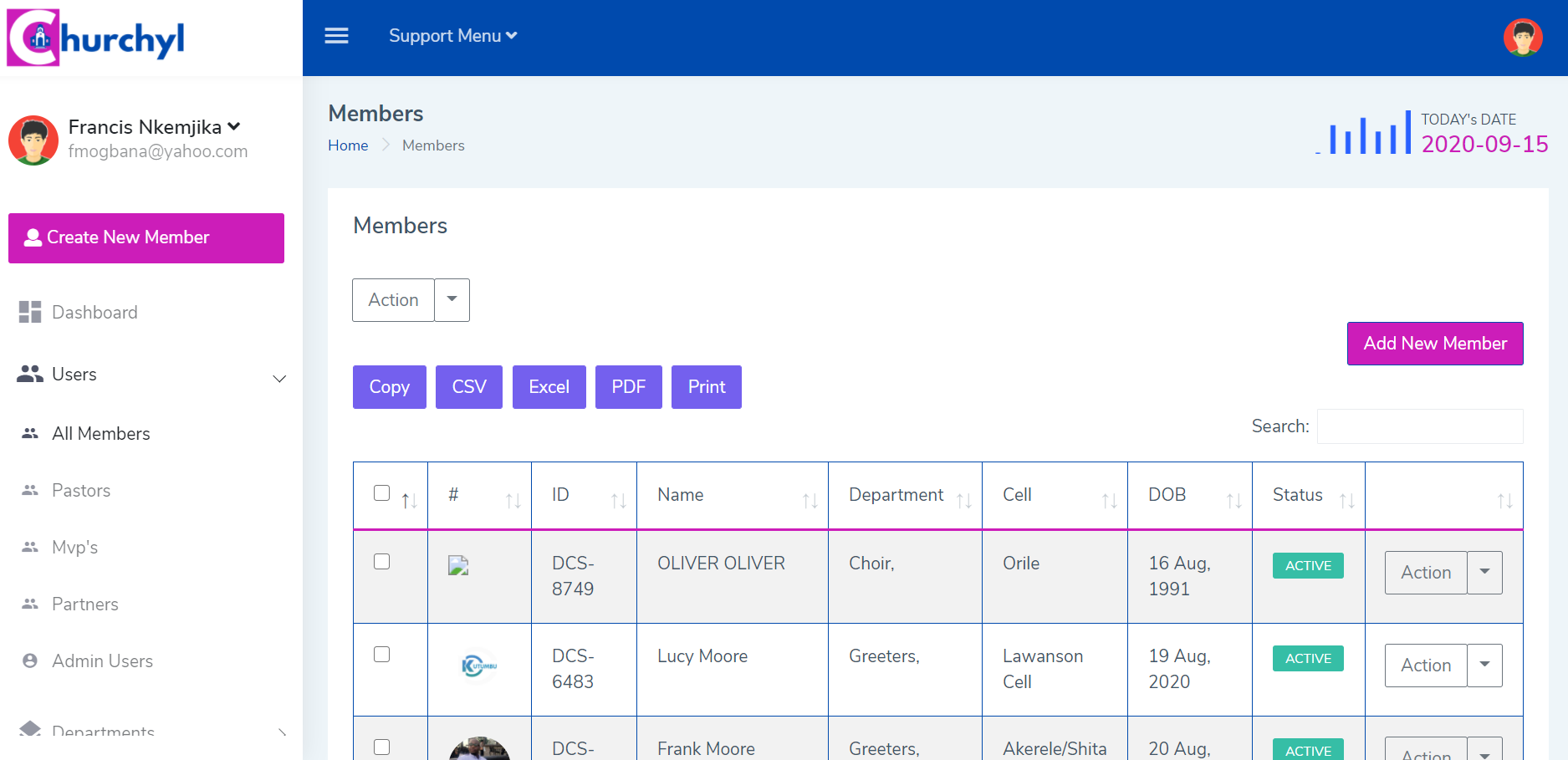
Task: Open Action dropdown arrow for Frank Moore
Action: 1484,749
